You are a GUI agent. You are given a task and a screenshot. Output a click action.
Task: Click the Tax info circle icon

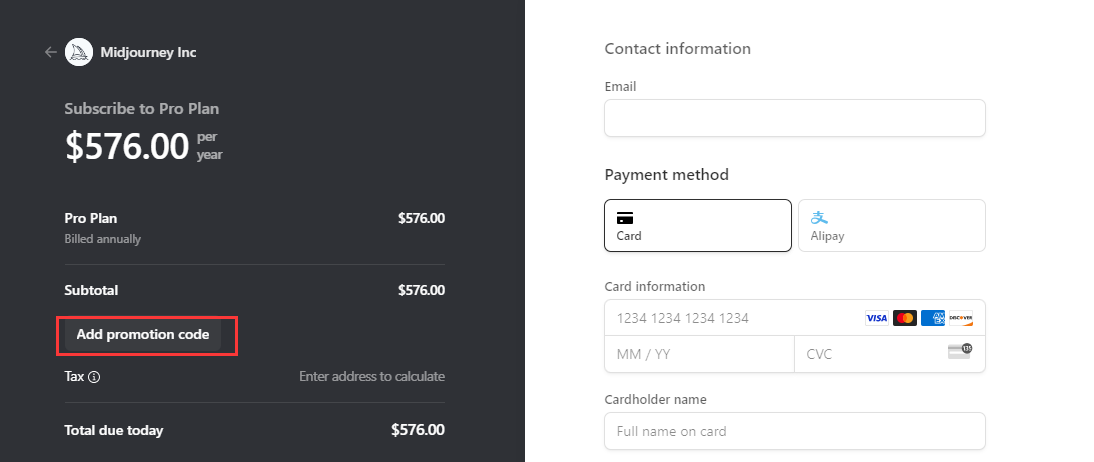click(94, 377)
